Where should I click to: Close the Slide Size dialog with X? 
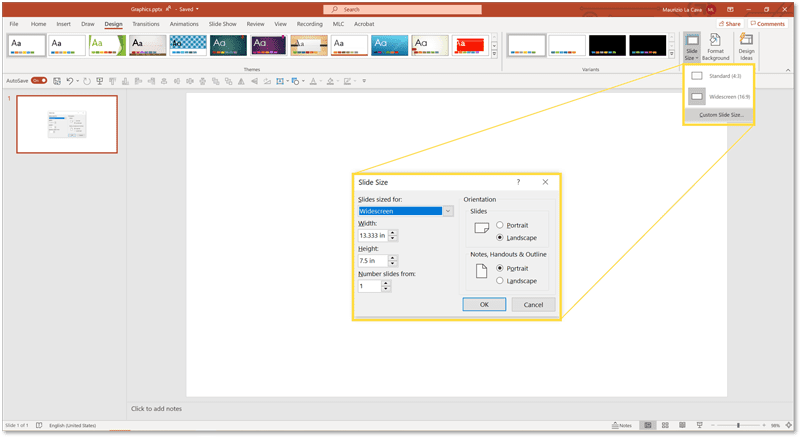coord(545,182)
